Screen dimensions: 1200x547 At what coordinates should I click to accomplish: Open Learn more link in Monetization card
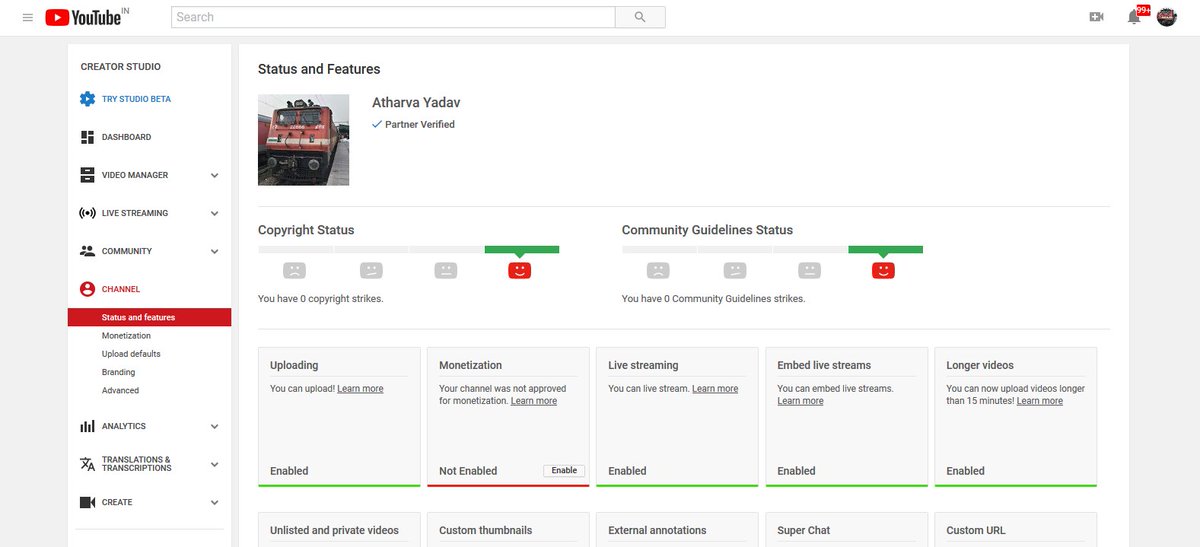pos(534,400)
